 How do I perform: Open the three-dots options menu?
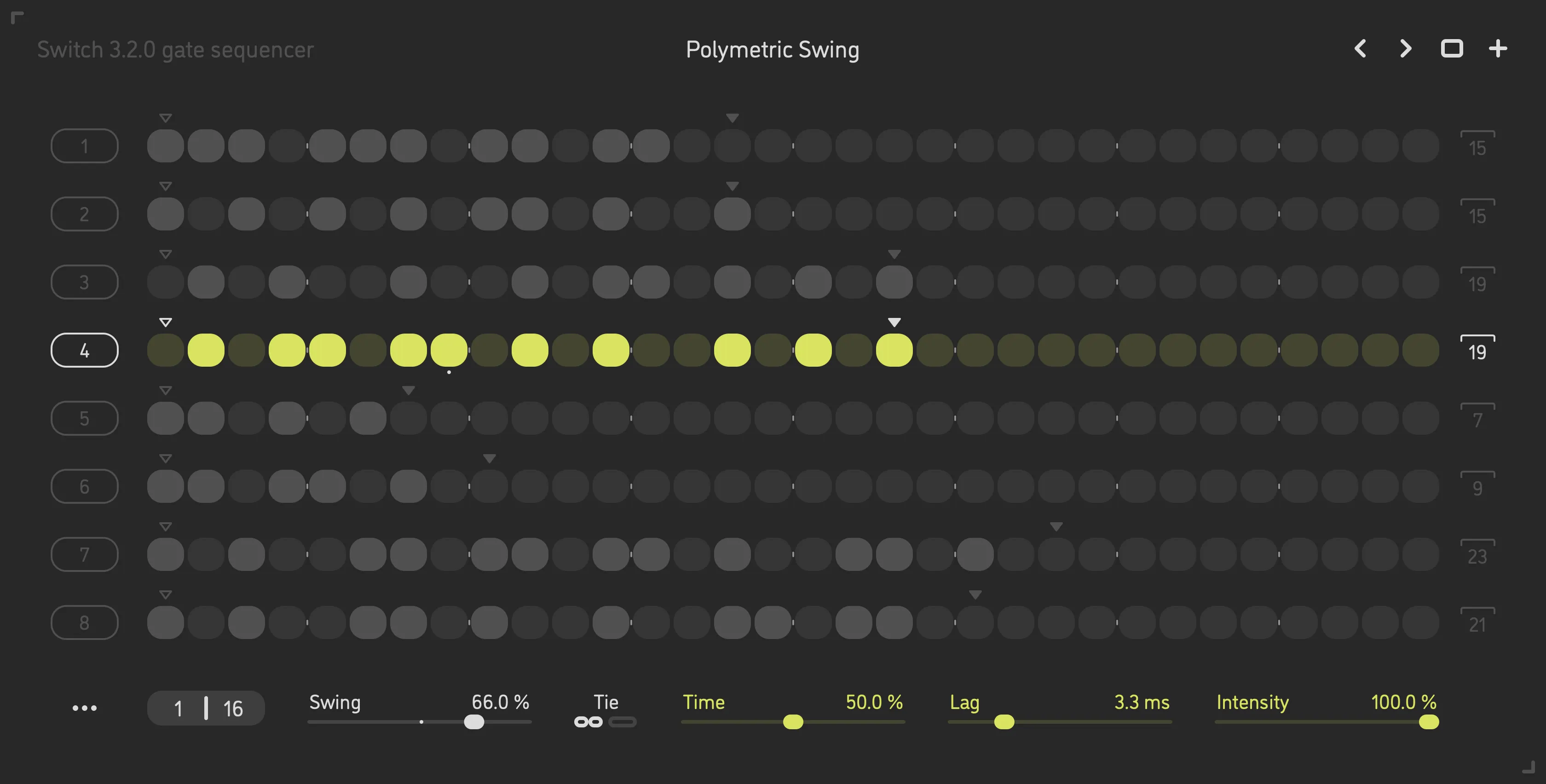[85, 709]
